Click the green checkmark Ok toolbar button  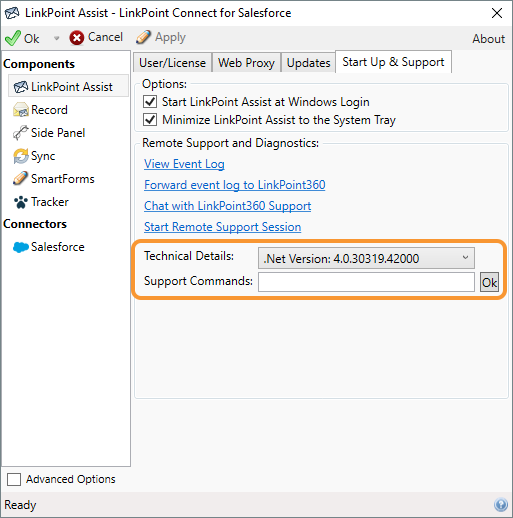click(22, 38)
